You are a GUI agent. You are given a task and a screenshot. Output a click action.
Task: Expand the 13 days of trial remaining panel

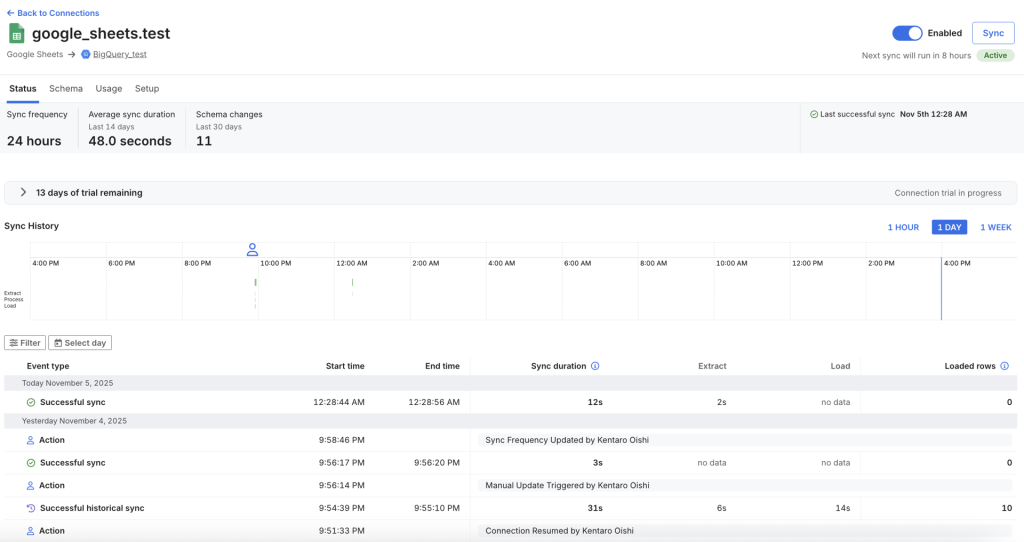click(23, 192)
